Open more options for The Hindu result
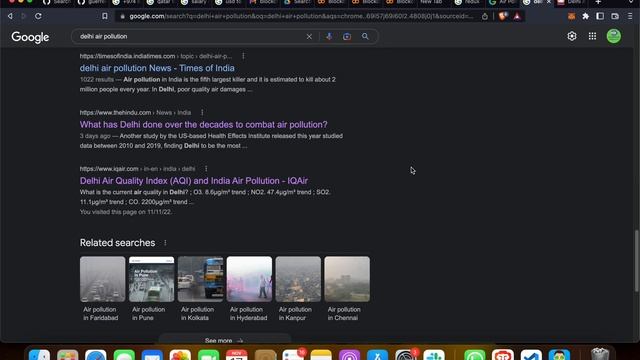This screenshot has height=360, width=640. click(x=202, y=112)
